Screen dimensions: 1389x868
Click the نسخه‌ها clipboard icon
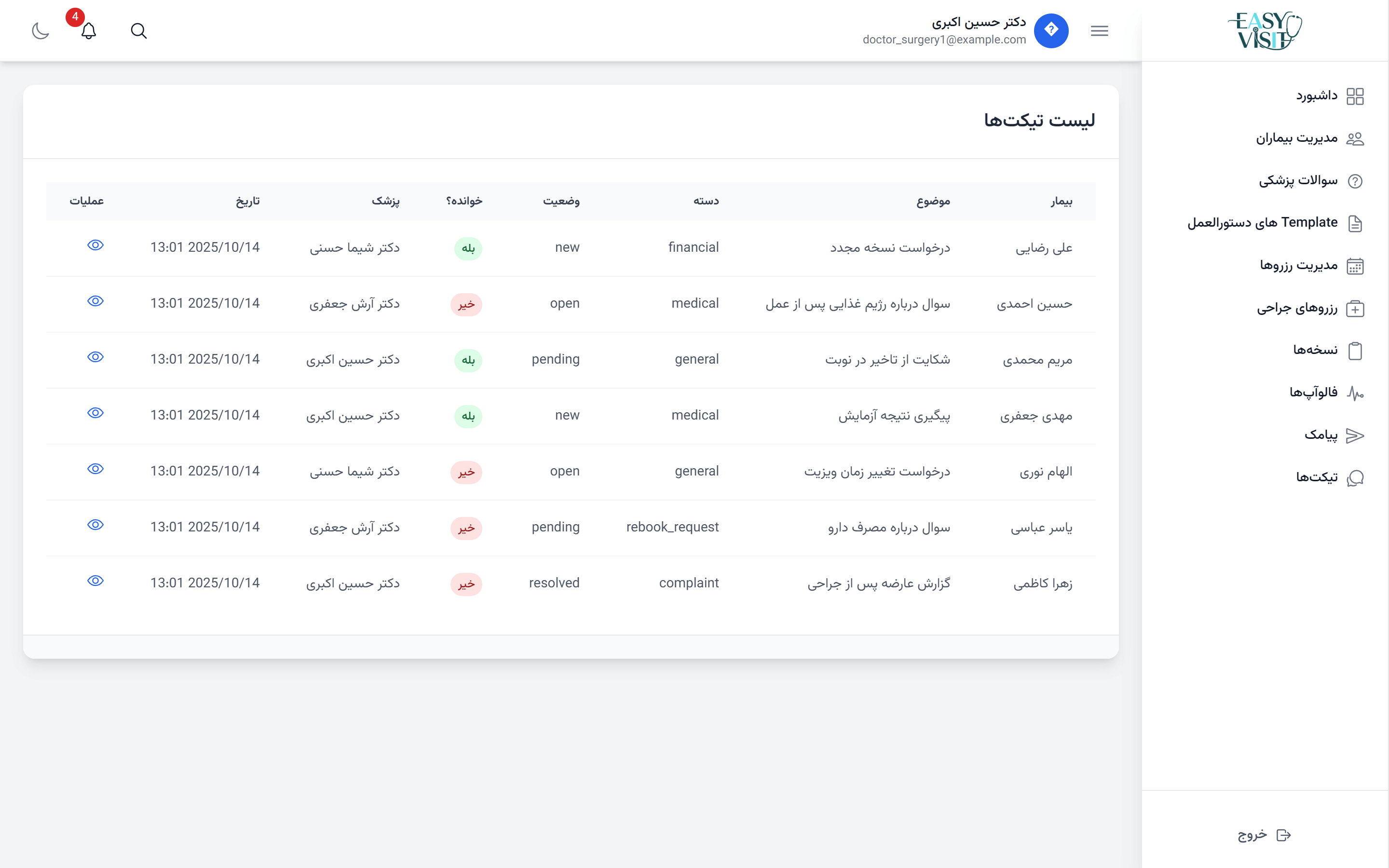(x=1355, y=351)
